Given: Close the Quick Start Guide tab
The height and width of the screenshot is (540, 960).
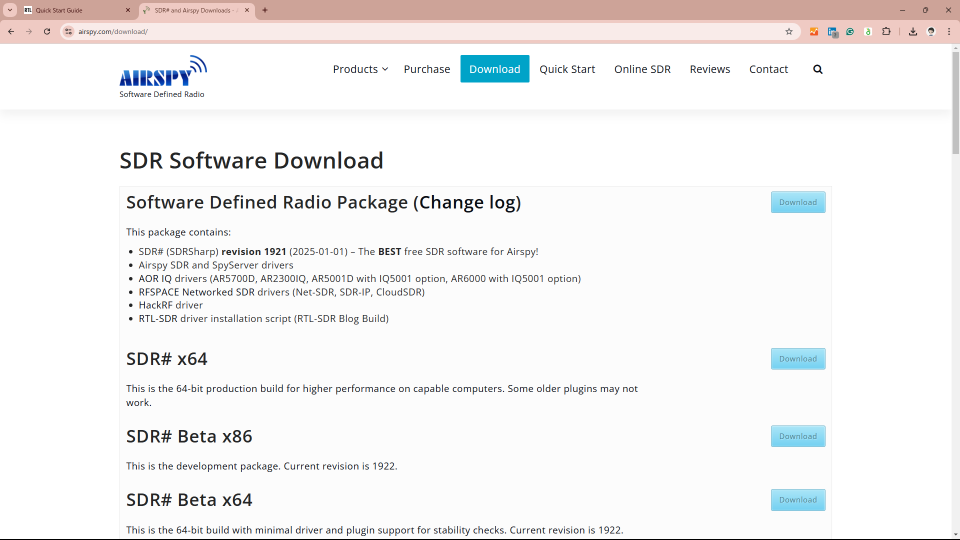Looking at the screenshot, I should tap(127, 10).
